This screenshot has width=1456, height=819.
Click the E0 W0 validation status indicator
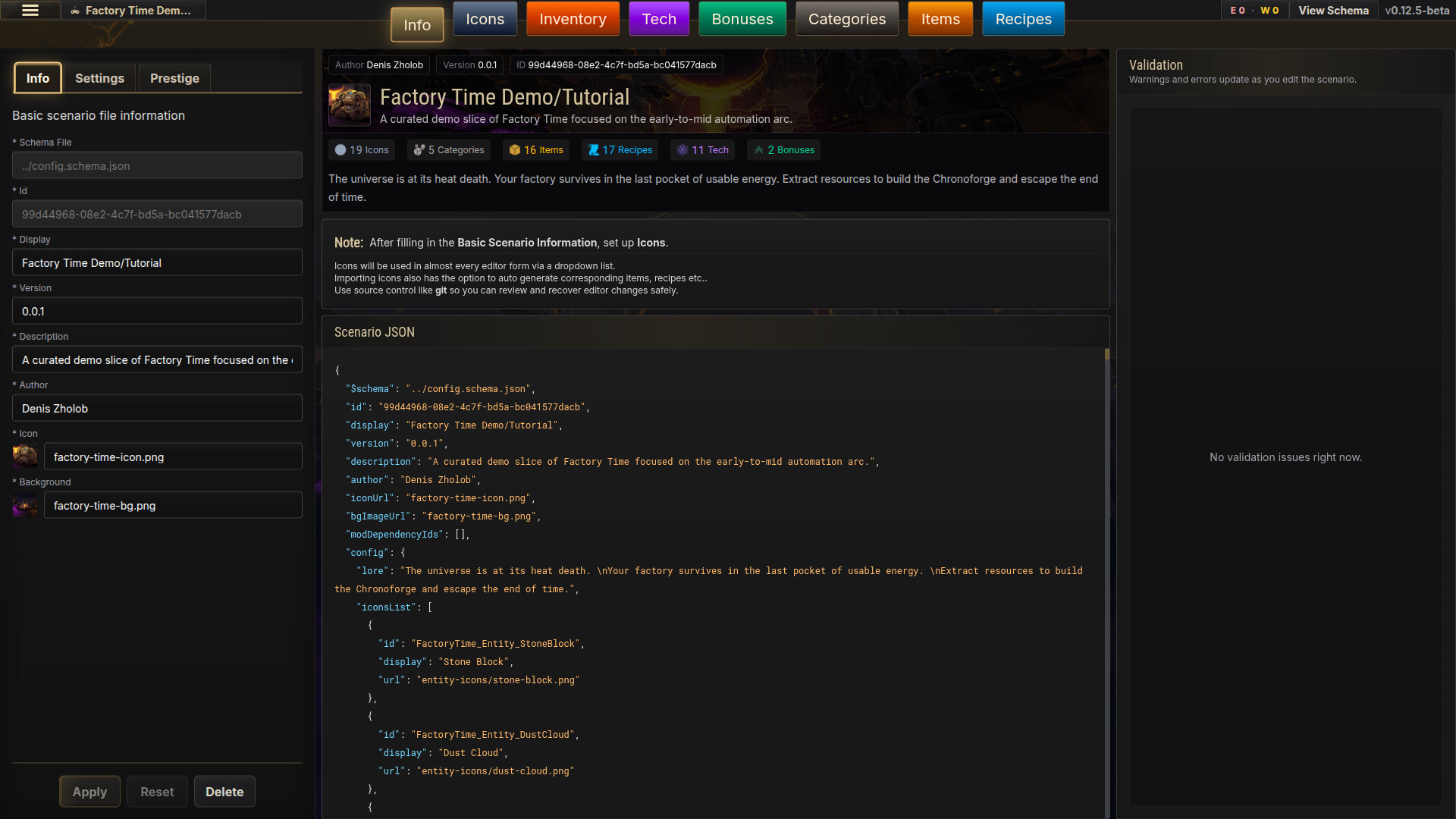click(1254, 11)
